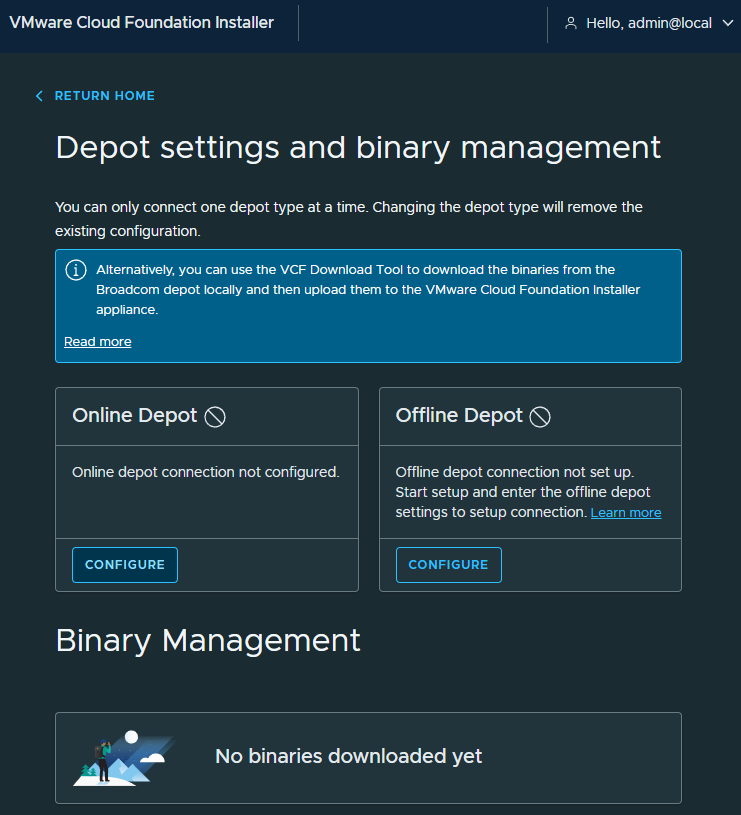Image resolution: width=741 pixels, height=815 pixels.
Task: Open the Learn more link in Offline Depot
Action: [x=626, y=513]
